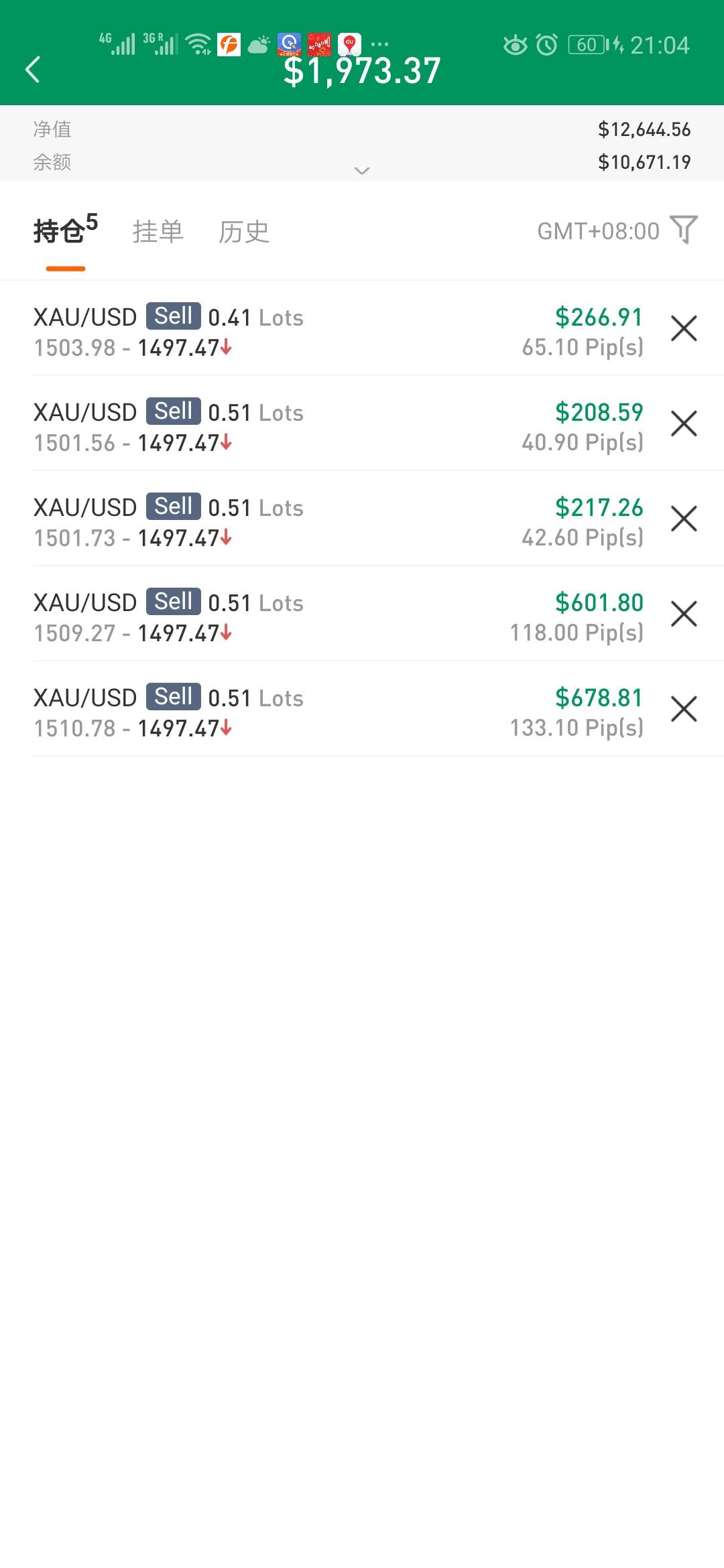Tap the back arrow in header

pos(32,70)
